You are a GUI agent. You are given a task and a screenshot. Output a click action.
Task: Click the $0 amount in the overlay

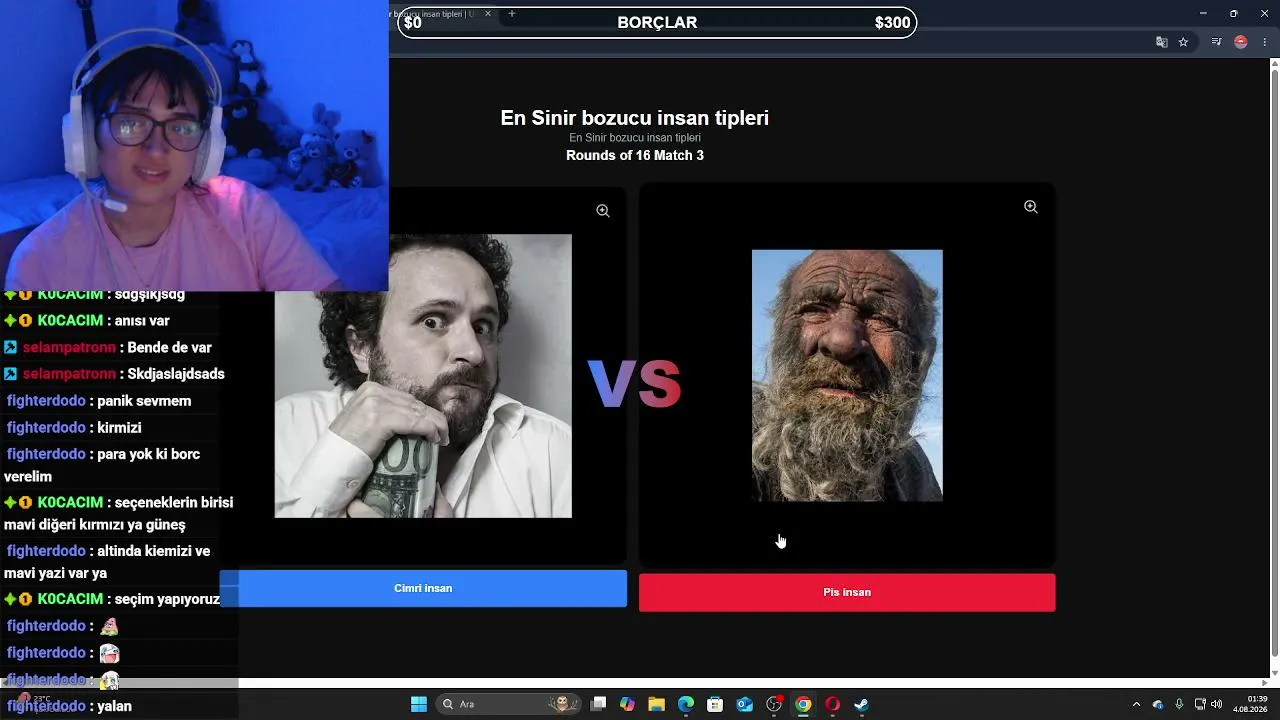(413, 22)
